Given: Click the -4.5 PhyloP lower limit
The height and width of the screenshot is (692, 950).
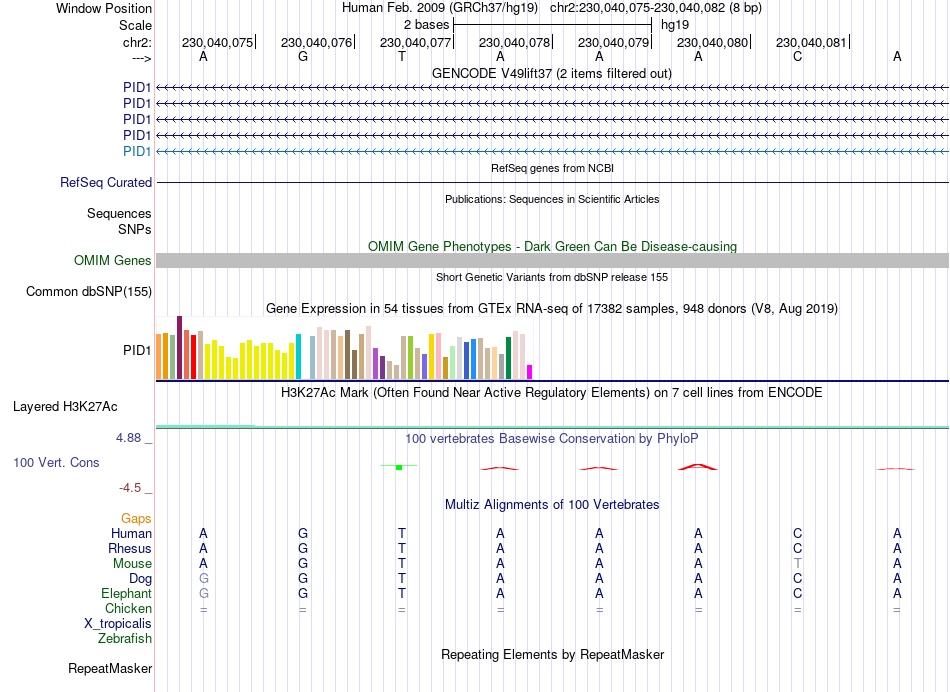Looking at the screenshot, I should 130,488.
